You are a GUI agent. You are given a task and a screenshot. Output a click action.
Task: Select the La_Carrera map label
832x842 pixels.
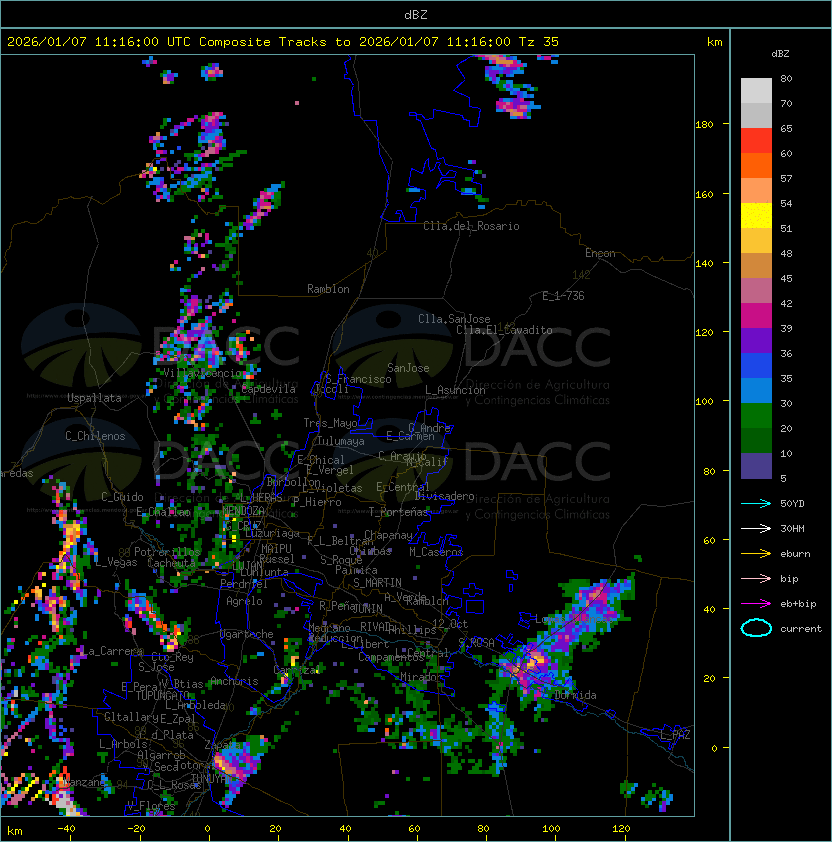(113, 651)
